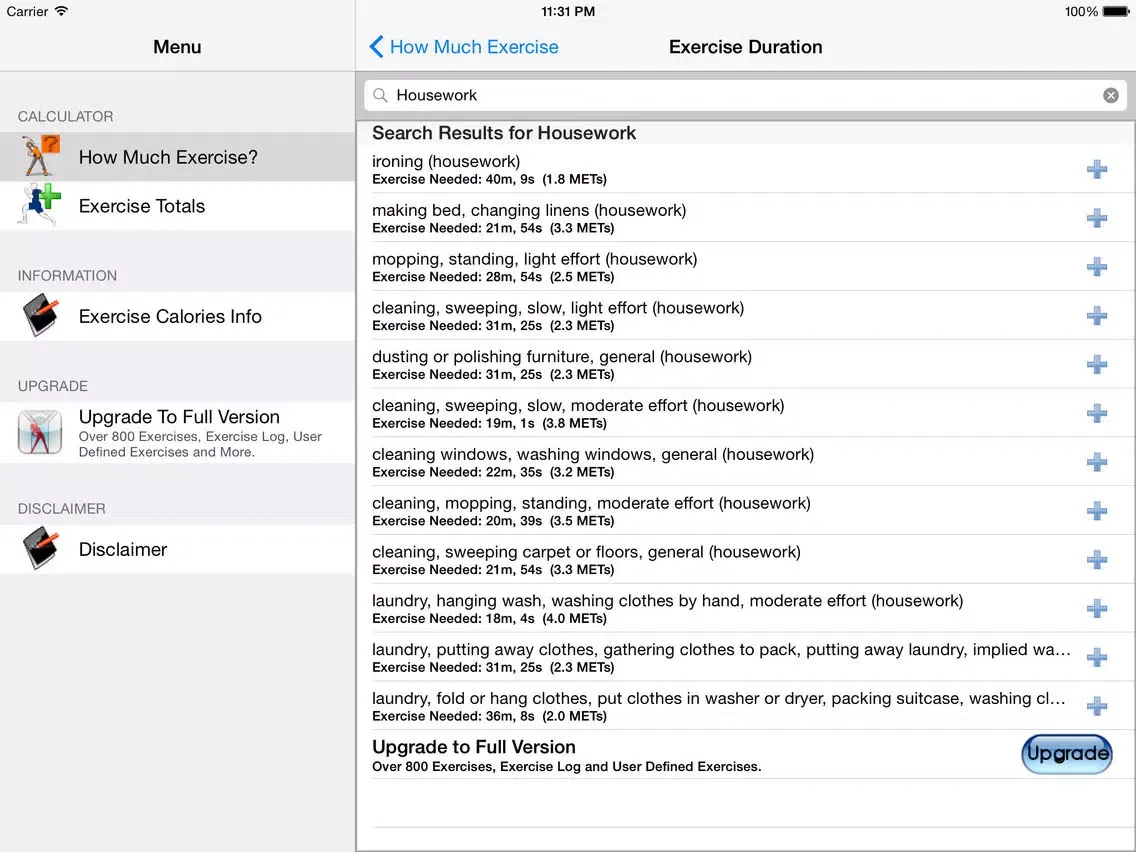Select the How Much Exercise? calculator icon
The width and height of the screenshot is (1136, 852).
click(x=38, y=156)
